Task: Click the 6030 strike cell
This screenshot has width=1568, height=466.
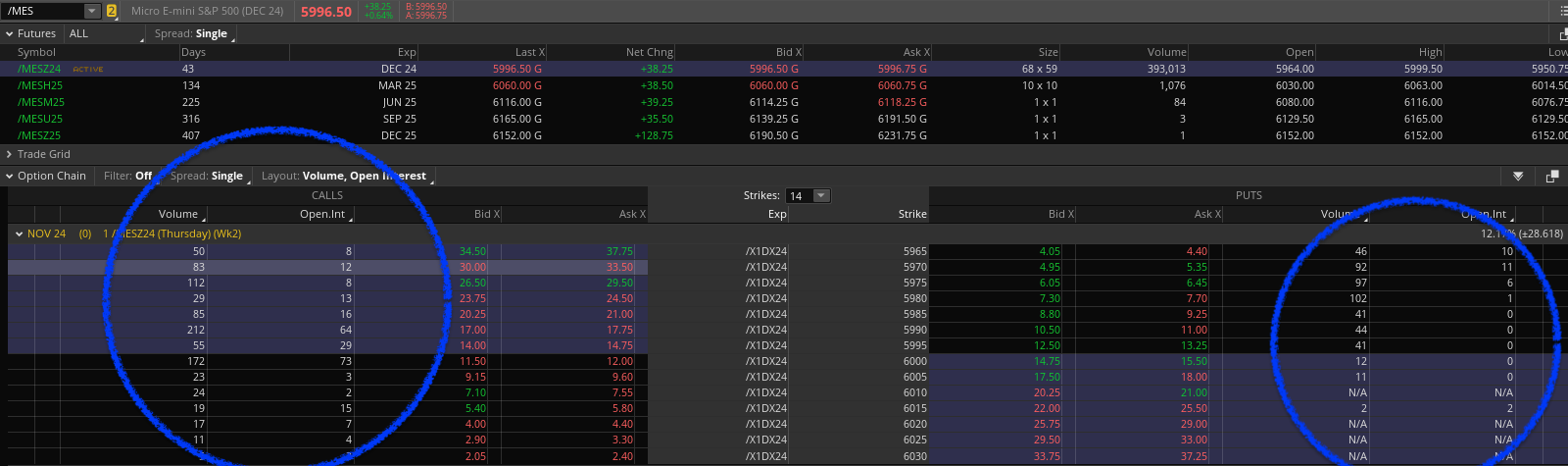Action: click(915, 456)
